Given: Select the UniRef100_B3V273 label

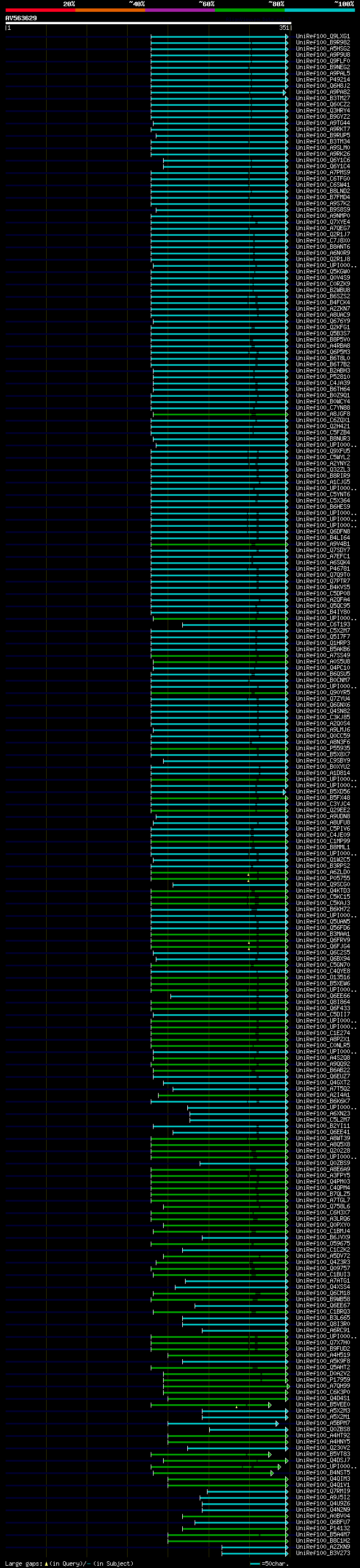Looking at the screenshot, I should click(x=323, y=1553).
